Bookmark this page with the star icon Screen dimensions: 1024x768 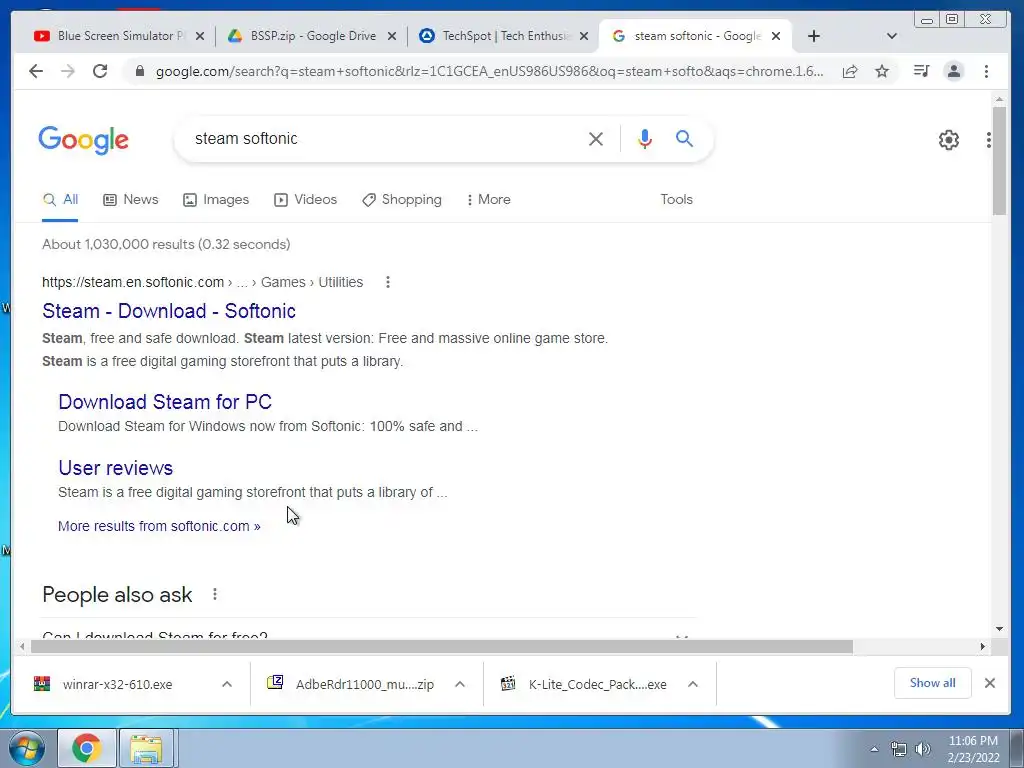882,71
